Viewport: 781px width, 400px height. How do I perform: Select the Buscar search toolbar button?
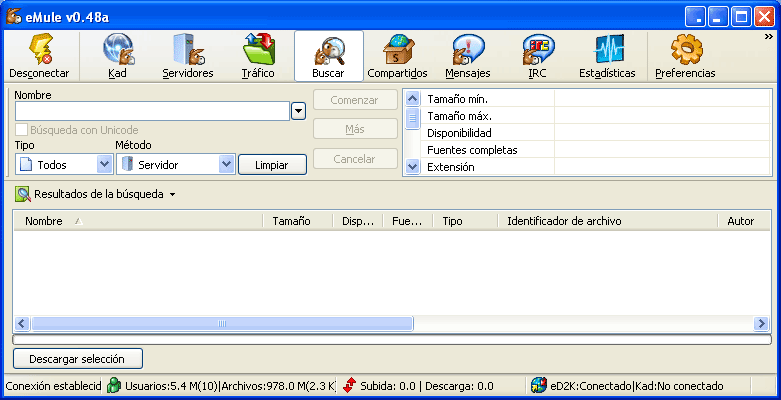329,56
